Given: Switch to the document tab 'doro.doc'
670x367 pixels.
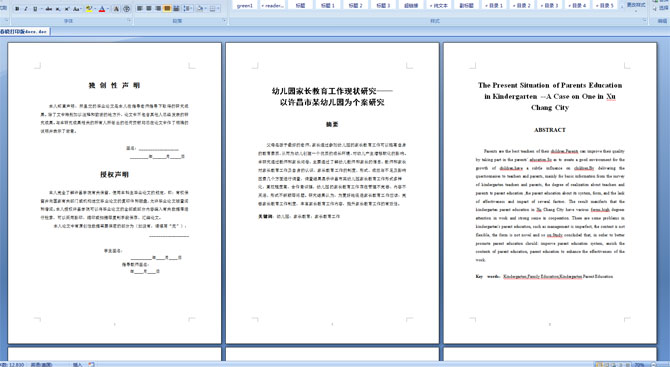Looking at the screenshot, I should [x=24, y=32].
